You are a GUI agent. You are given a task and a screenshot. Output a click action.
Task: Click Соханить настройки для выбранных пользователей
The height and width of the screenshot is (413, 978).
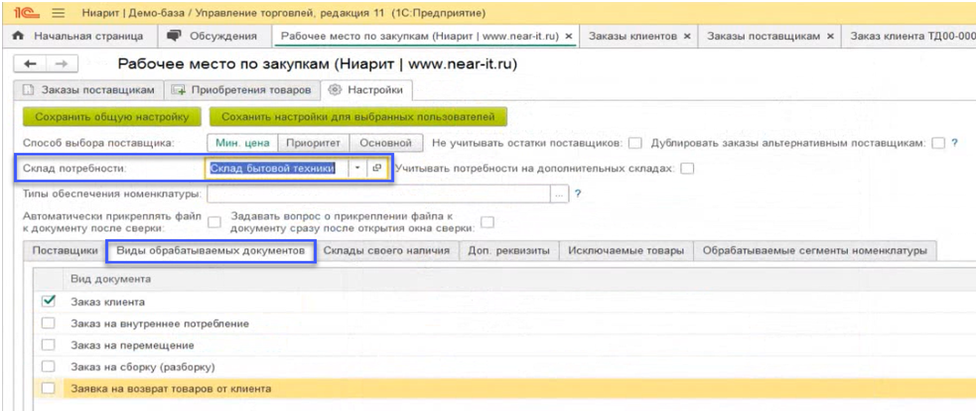pos(358,117)
